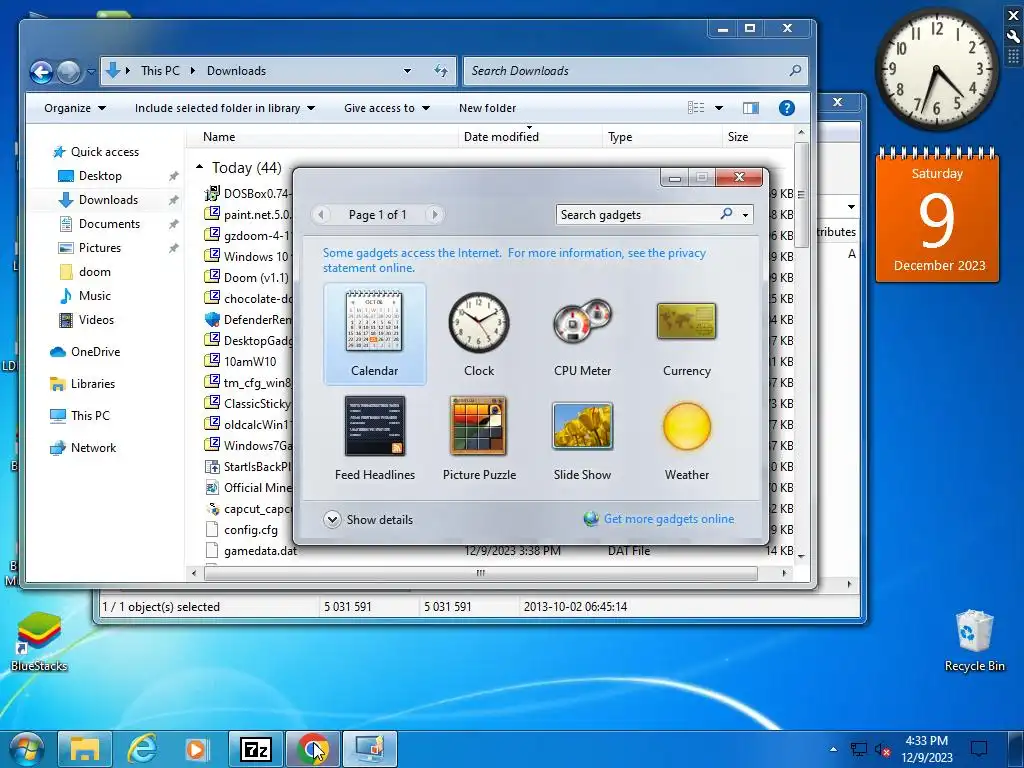This screenshot has height=768, width=1024.
Task: Click the Forward button in Explorer
Action: coord(69,72)
